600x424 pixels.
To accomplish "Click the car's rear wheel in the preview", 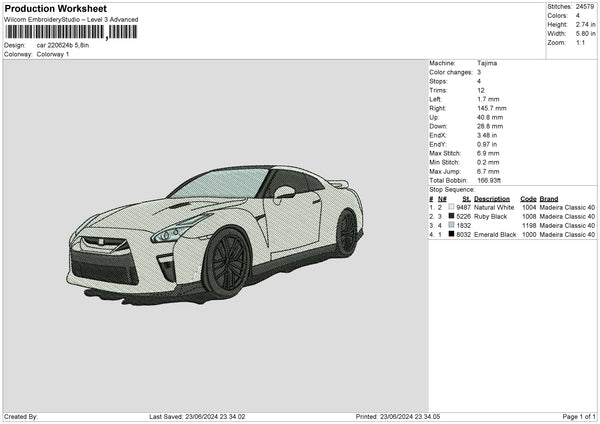I will point(346,234).
